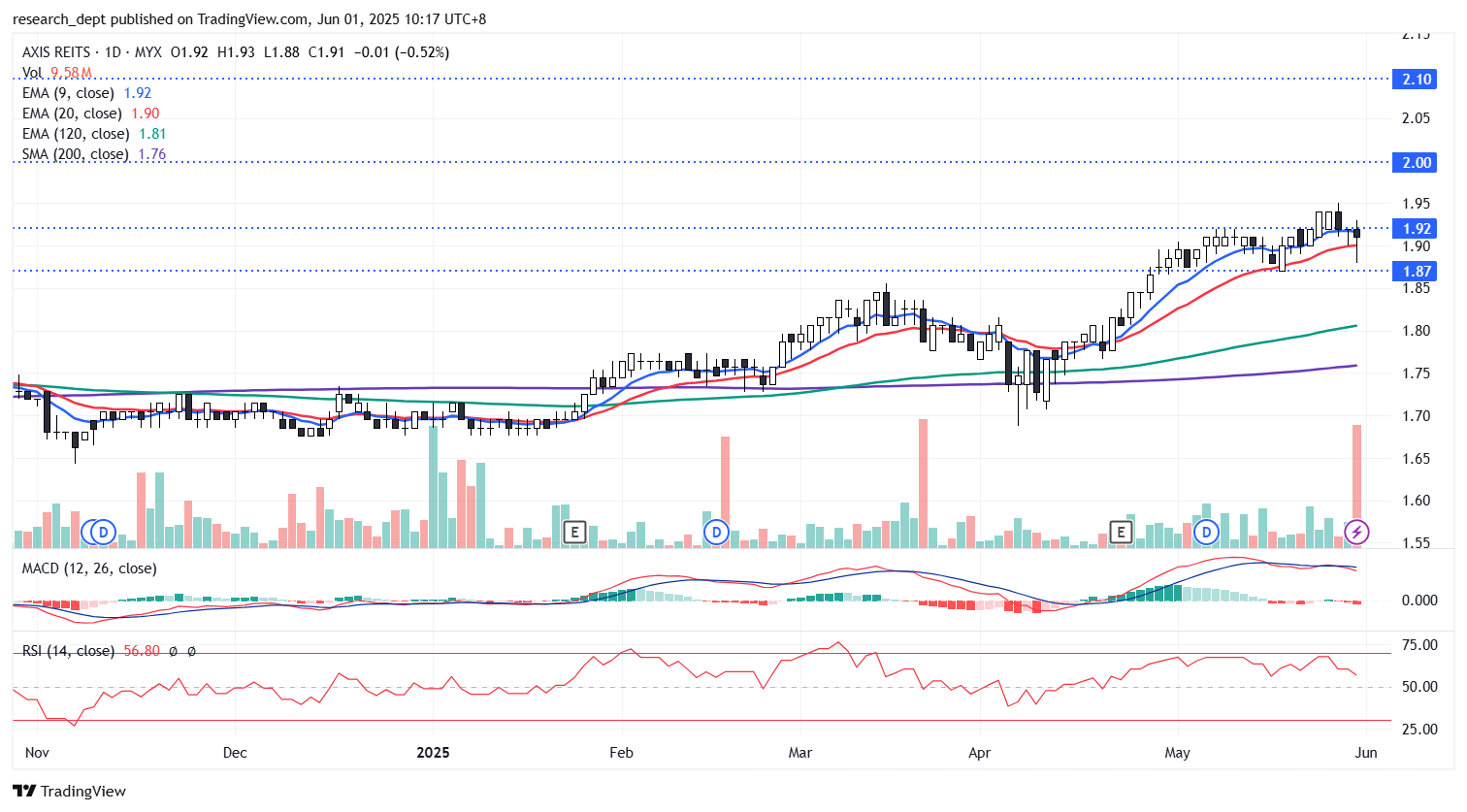Click the 1D interval in the legend
The height and width of the screenshot is (812, 1467).
pyautogui.click(x=113, y=52)
